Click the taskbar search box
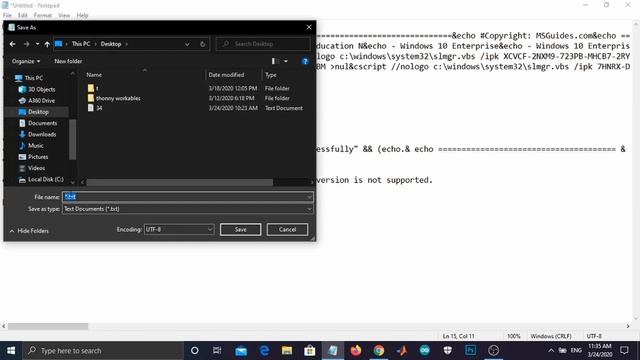This screenshot has height=360, width=640. [103, 351]
